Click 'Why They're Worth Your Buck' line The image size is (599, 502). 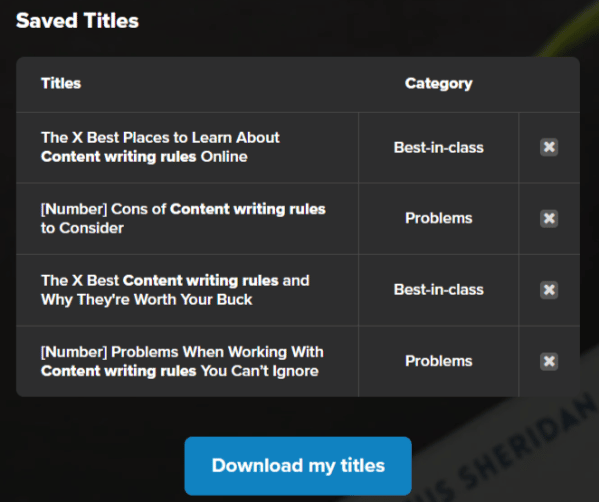[147, 300]
